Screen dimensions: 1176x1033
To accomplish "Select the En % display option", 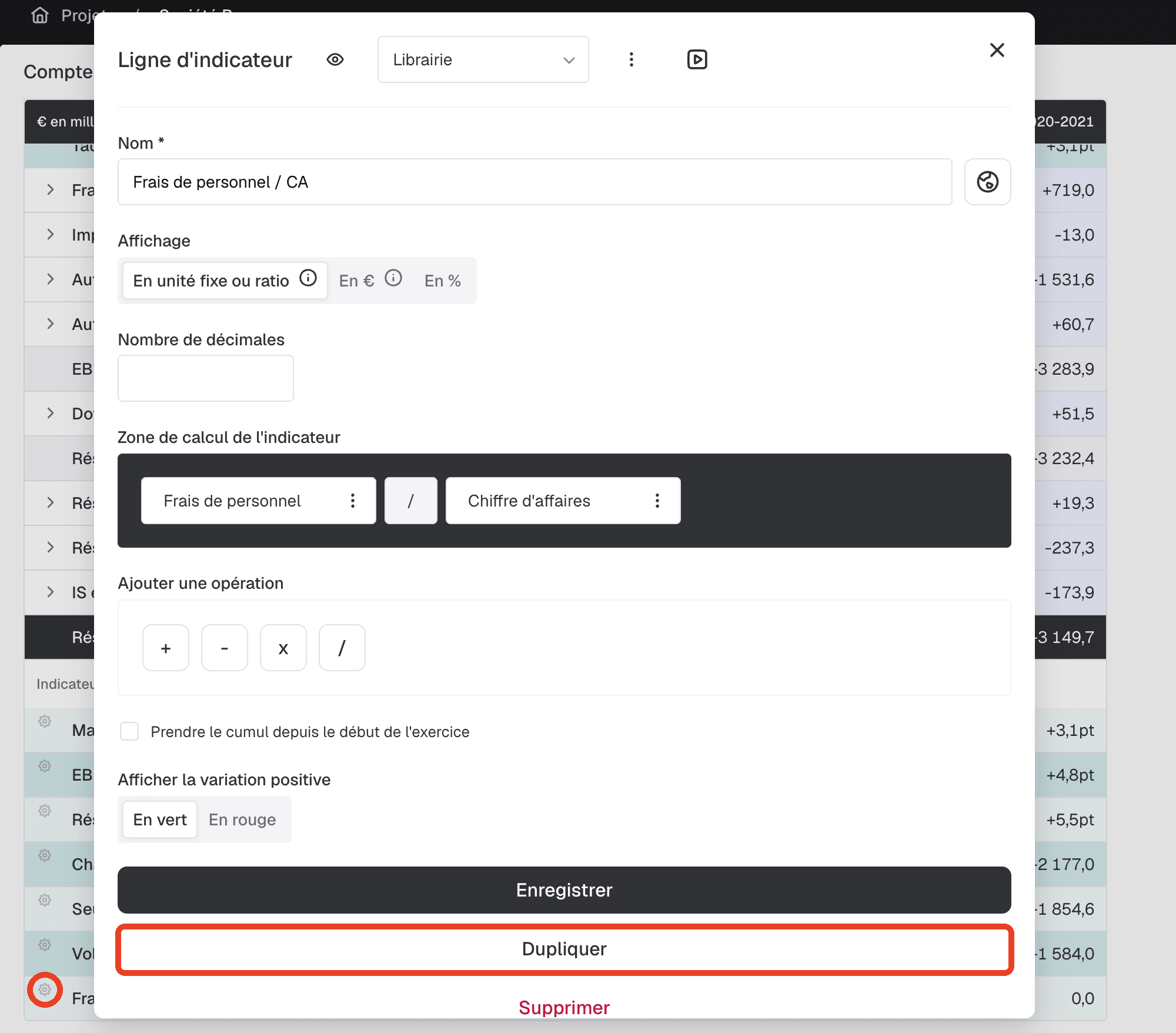I will tap(443, 281).
